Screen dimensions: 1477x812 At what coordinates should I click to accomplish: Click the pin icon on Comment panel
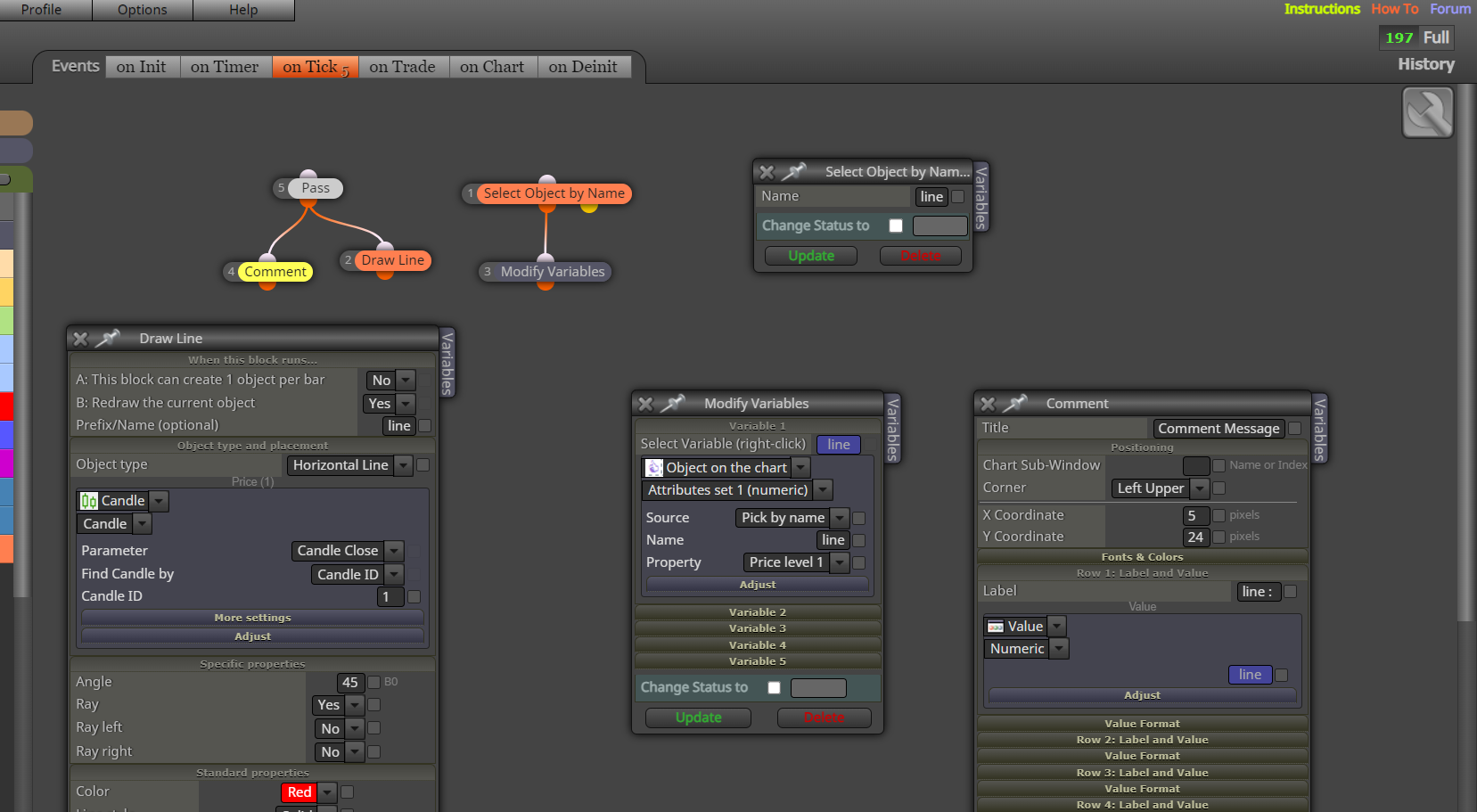(x=1015, y=404)
